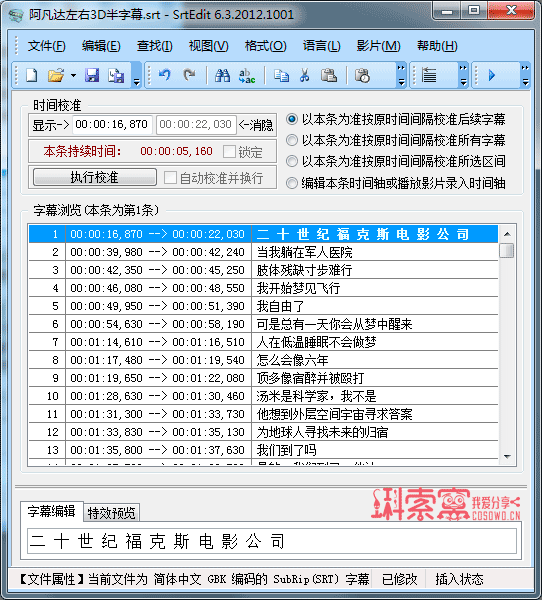
Task: Click the subtitle list scrollbar down arrow
Action: (508, 457)
